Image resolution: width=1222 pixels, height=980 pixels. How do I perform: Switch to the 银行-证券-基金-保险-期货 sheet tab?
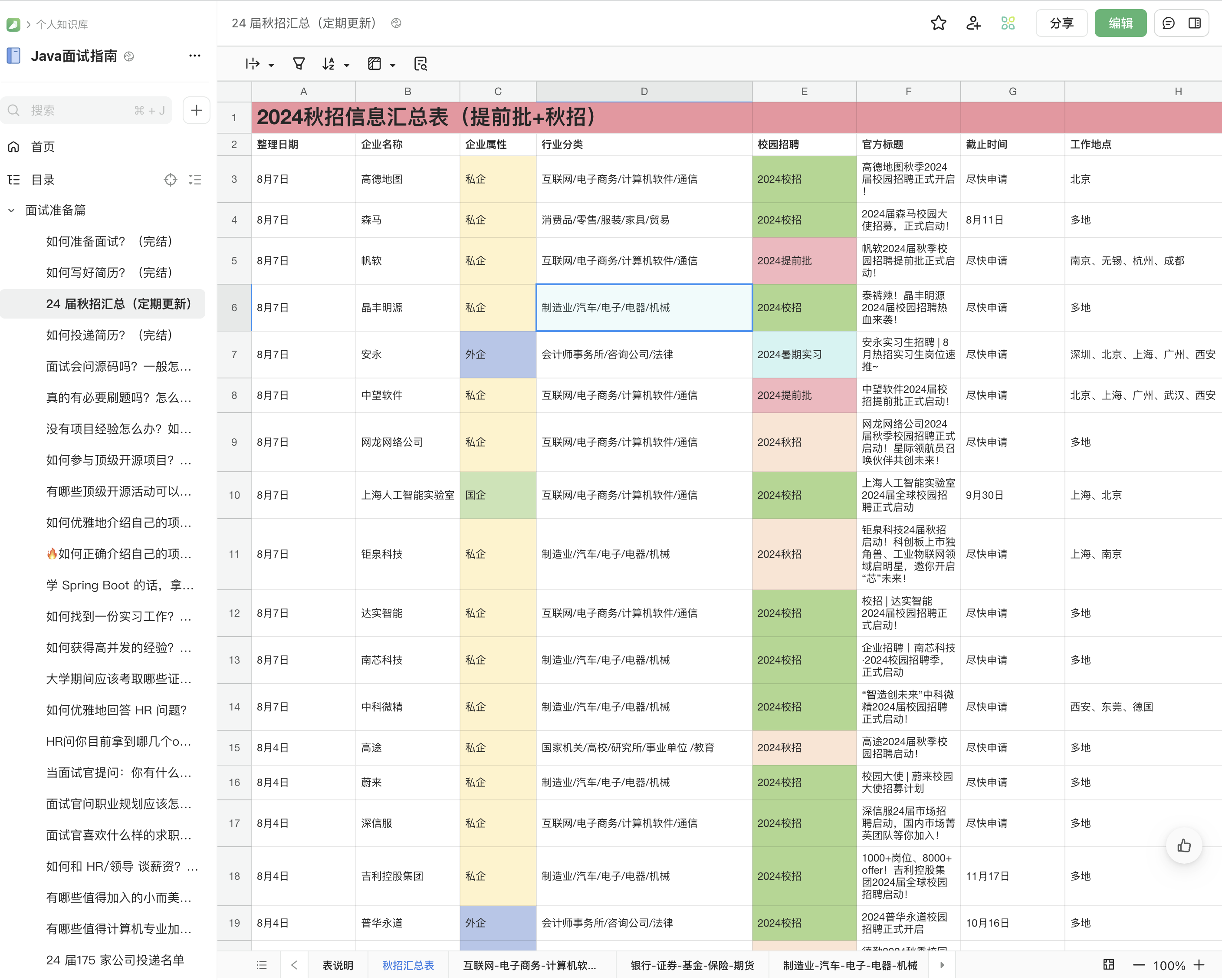[x=692, y=965]
